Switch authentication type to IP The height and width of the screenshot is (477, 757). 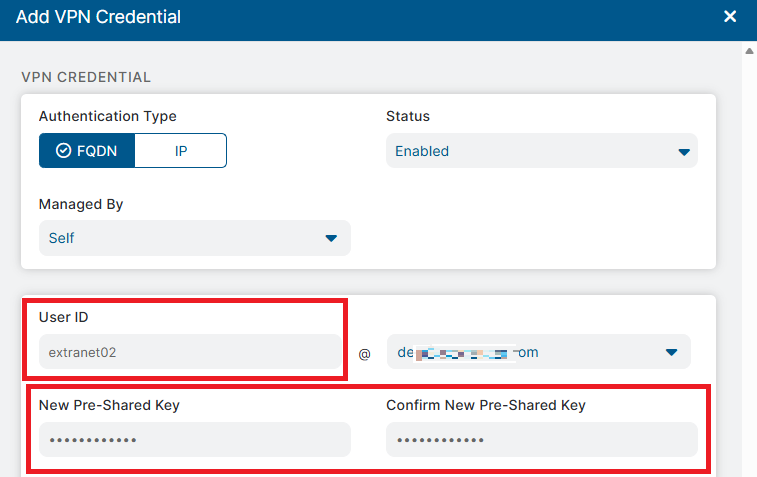tap(181, 151)
